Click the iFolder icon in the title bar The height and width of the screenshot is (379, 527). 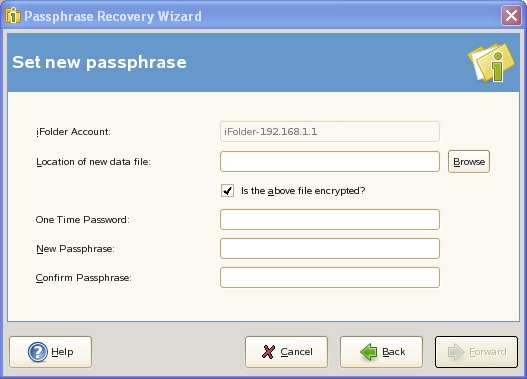tap(13, 15)
